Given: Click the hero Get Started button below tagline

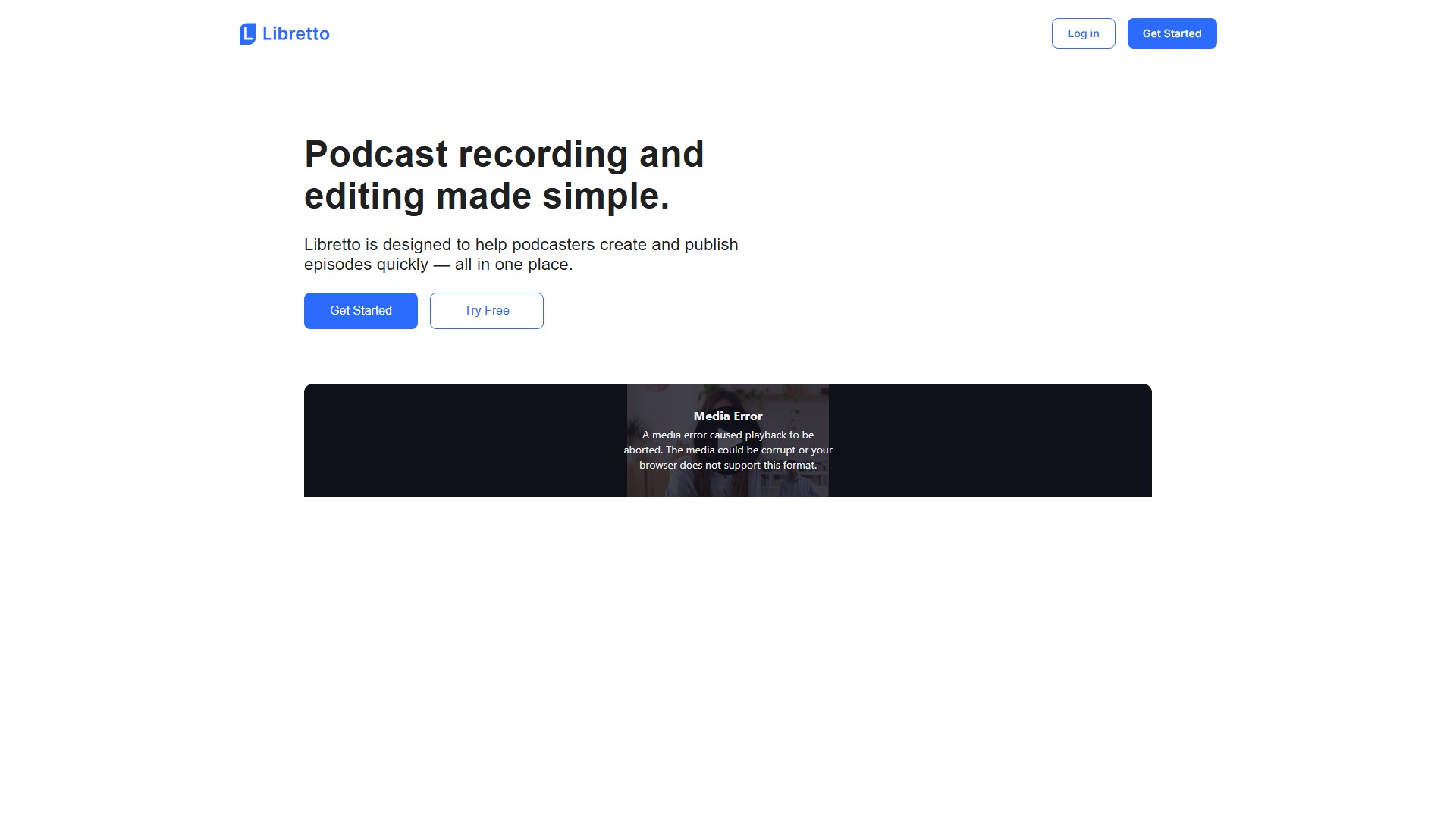Looking at the screenshot, I should click(361, 311).
